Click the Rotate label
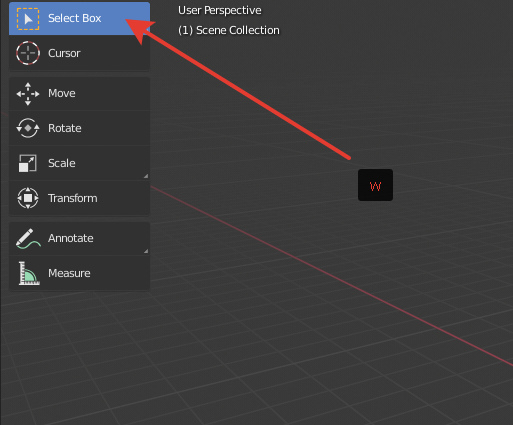 (65, 128)
